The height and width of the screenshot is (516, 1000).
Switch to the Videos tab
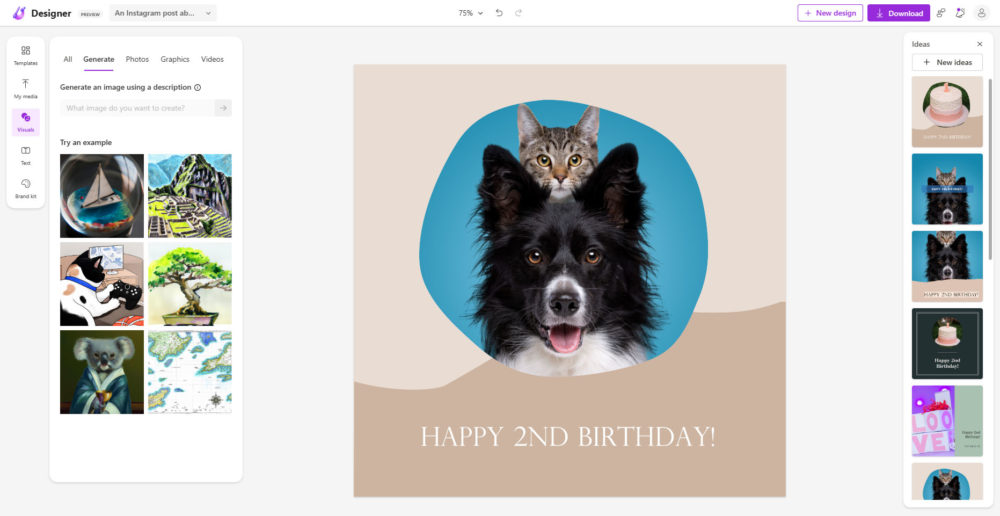212,59
